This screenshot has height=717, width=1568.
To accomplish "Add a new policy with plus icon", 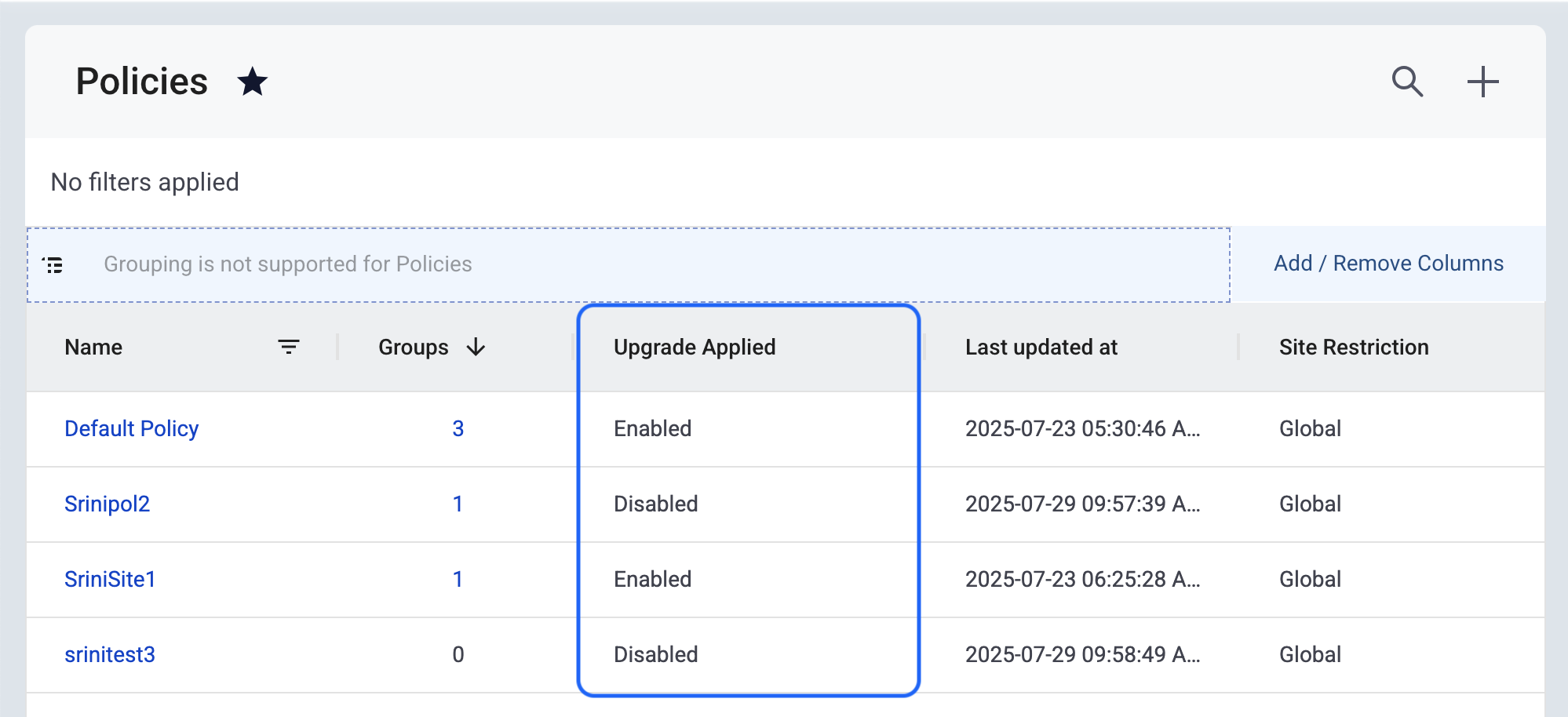I will click(1482, 82).
